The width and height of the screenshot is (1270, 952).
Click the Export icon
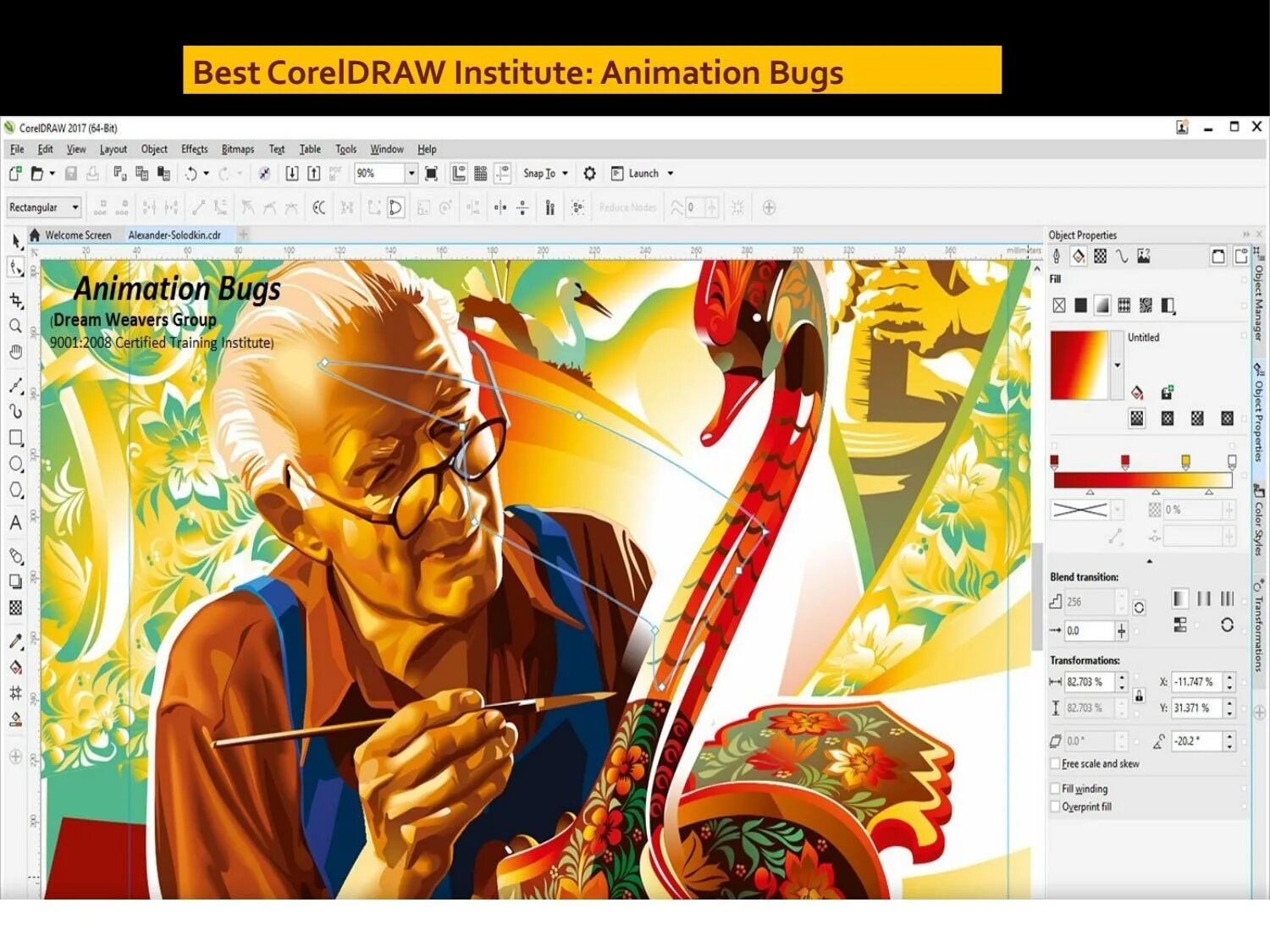click(314, 173)
